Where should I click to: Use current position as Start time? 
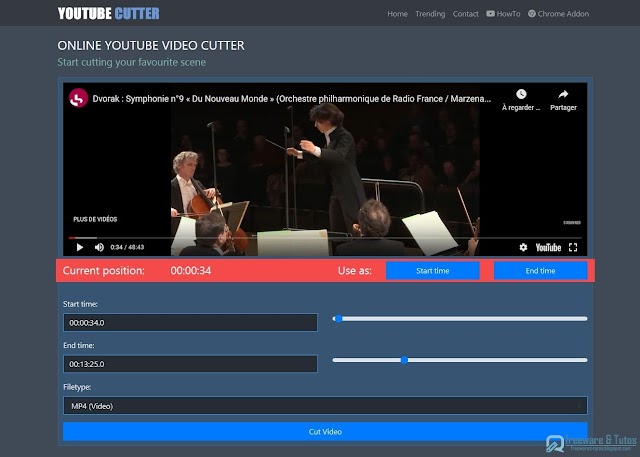(x=433, y=271)
